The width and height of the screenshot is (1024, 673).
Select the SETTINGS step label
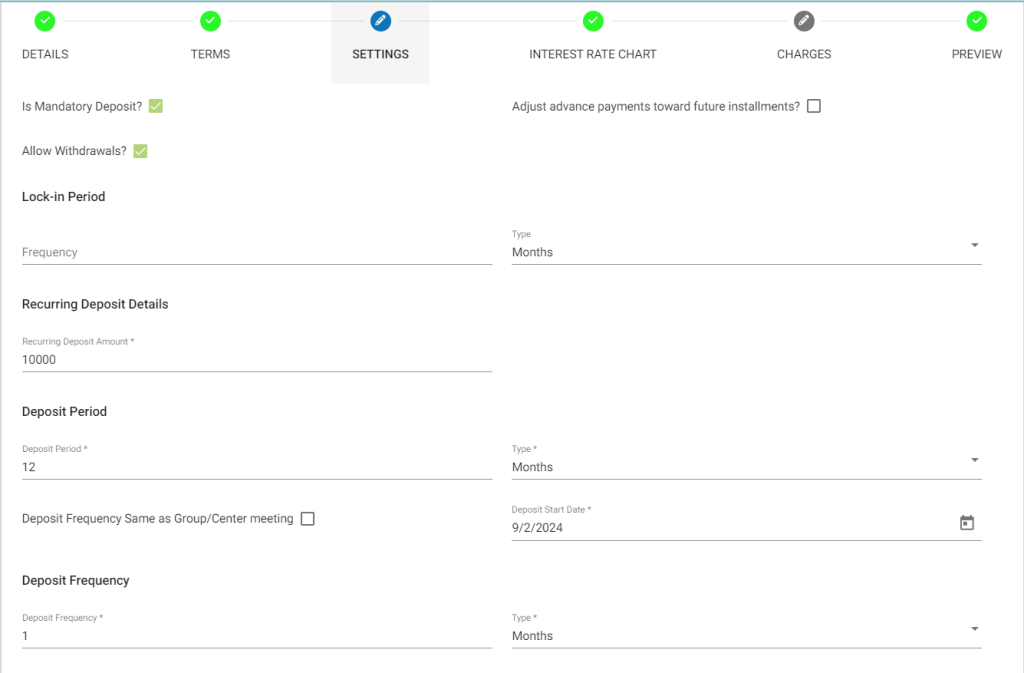coord(381,54)
